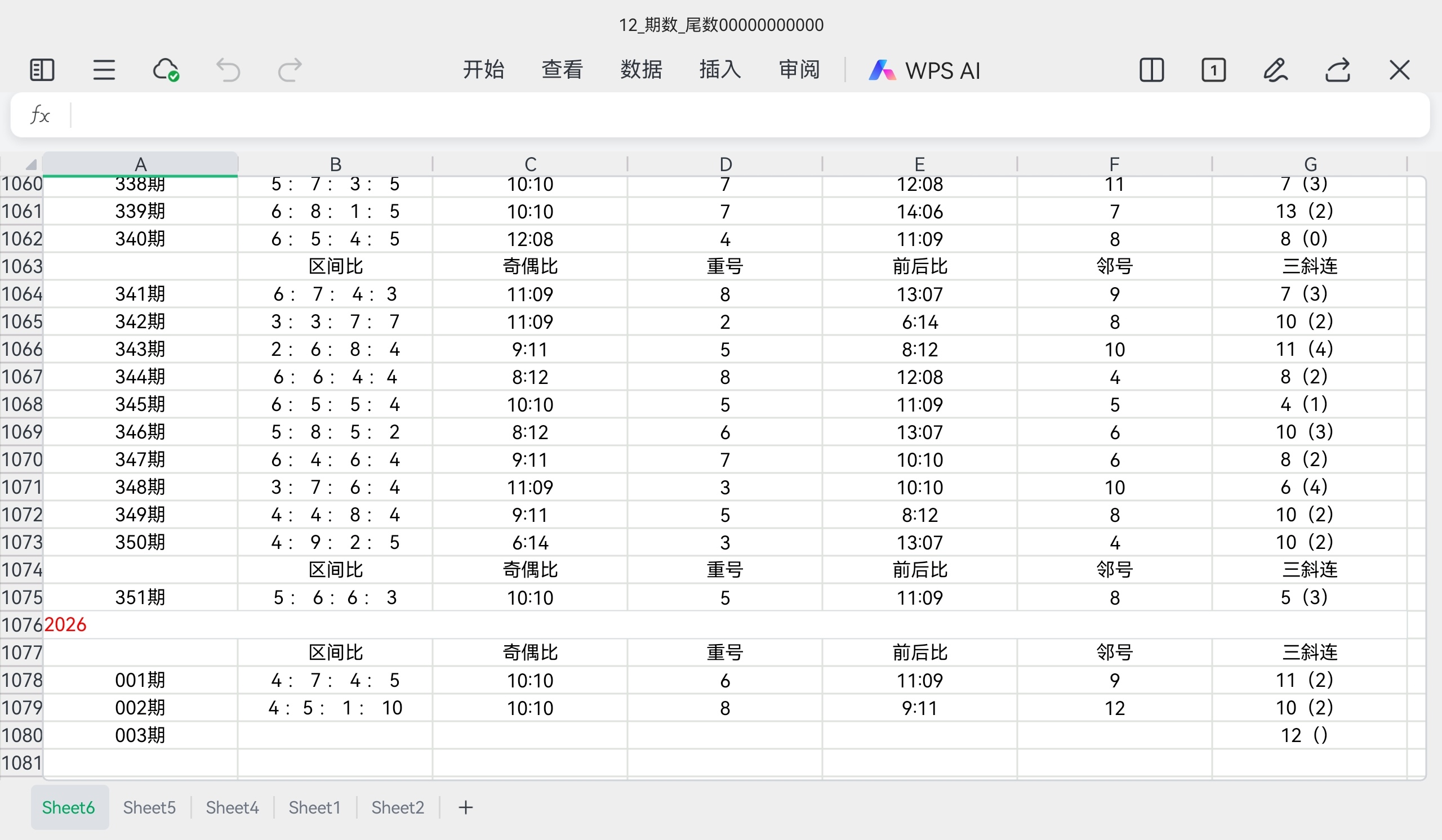Switch to Sheet2 tab
1442x840 pixels.
[x=398, y=807]
